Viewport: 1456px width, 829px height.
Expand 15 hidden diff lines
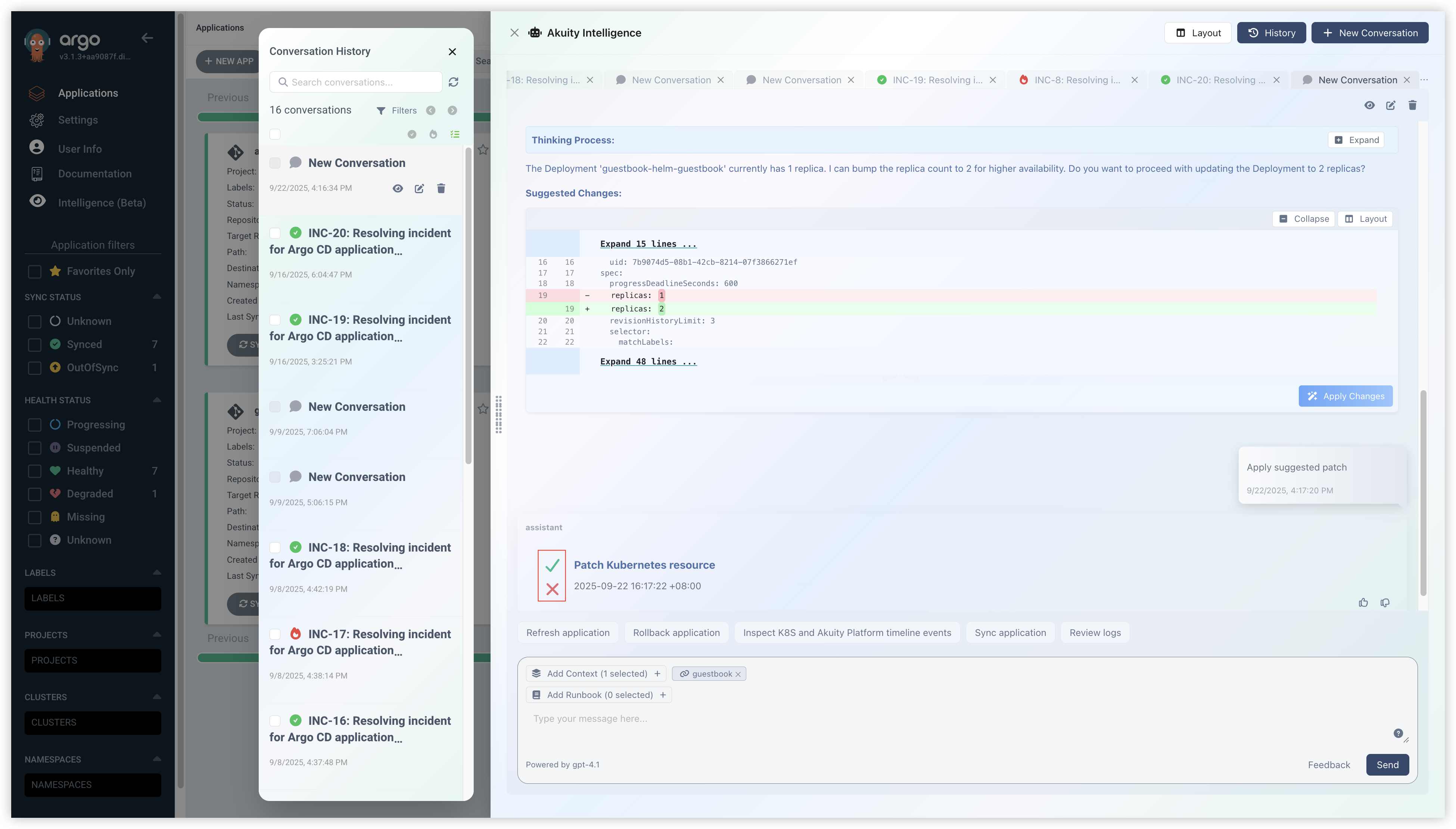pos(648,244)
